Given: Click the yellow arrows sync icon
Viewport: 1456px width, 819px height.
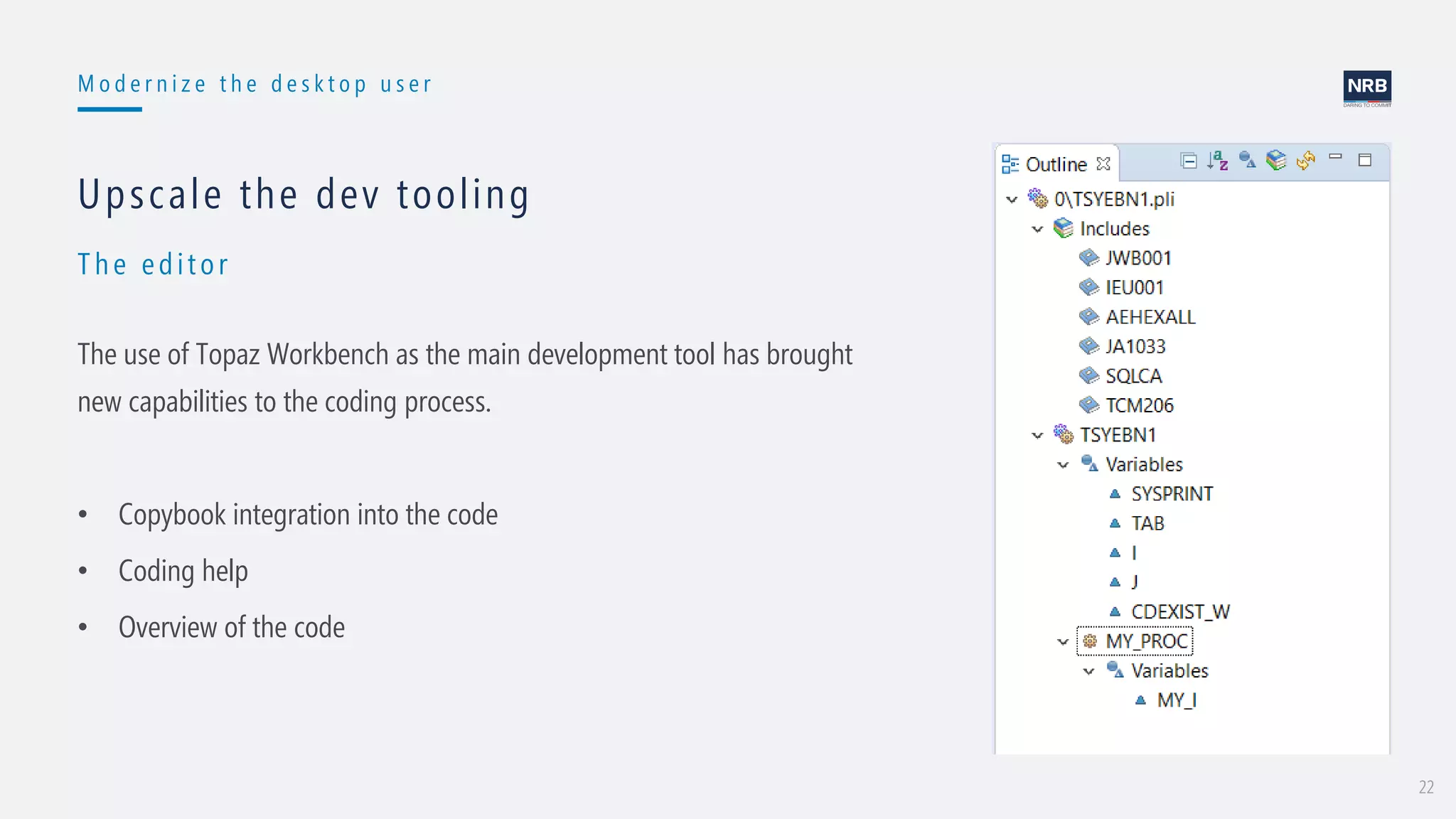Looking at the screenshot, I should tap(1305, 160).
